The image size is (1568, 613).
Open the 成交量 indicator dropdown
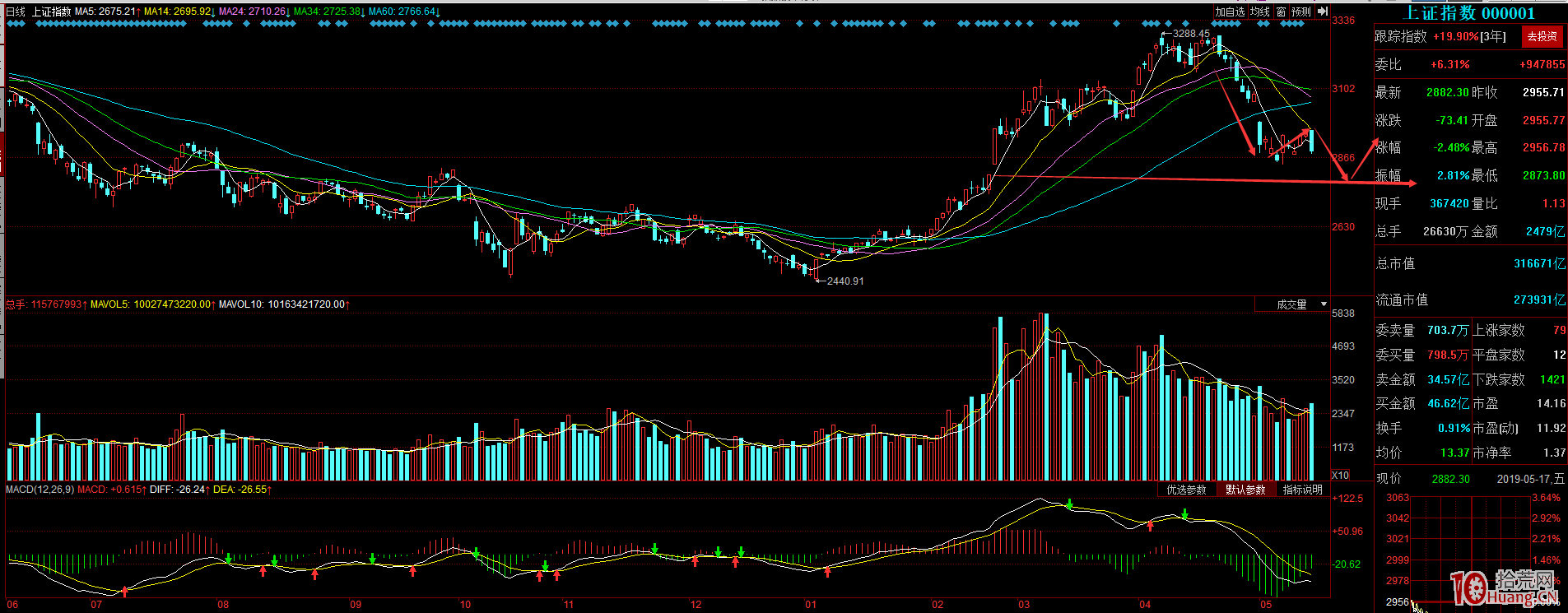click(1292, 304)
